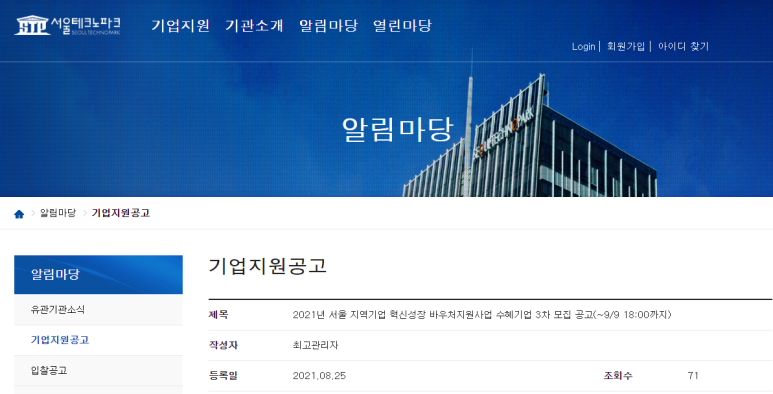This screenshot has width=773, height=394.
Task: Click the 작성자 field label
Action: coord(223,345)
